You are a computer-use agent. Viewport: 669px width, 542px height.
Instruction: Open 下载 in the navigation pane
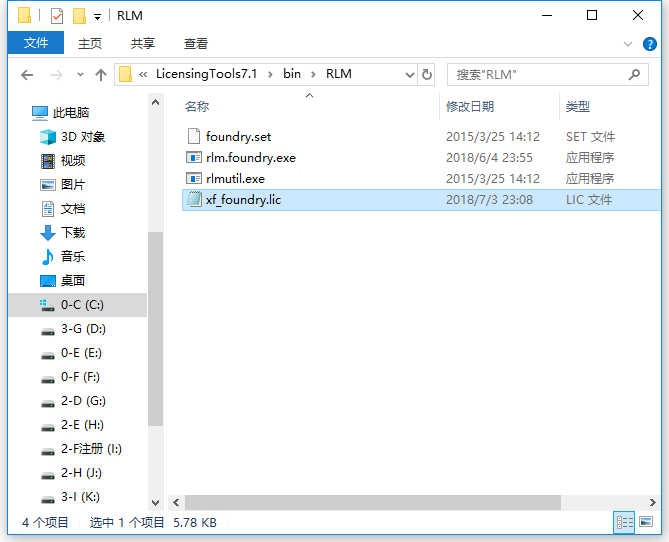(73, 233)
